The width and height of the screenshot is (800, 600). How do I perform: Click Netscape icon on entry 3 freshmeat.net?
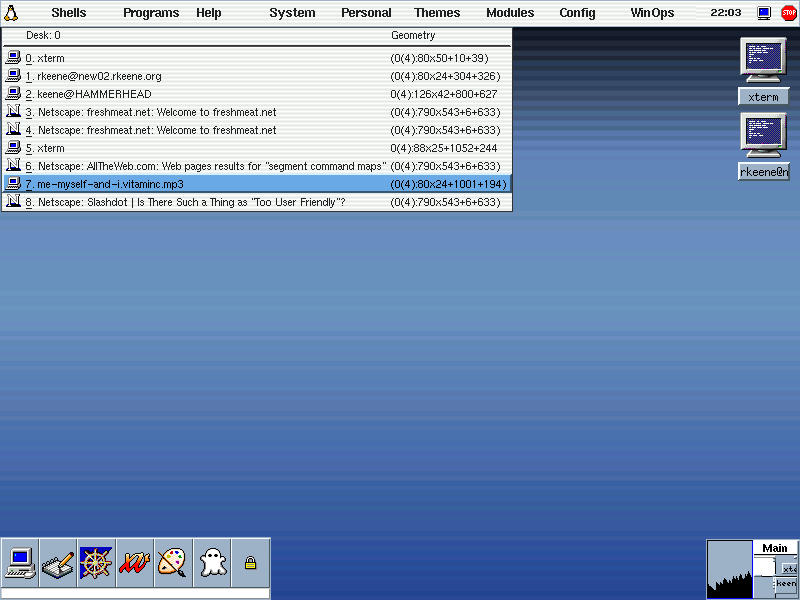[13, 112]
